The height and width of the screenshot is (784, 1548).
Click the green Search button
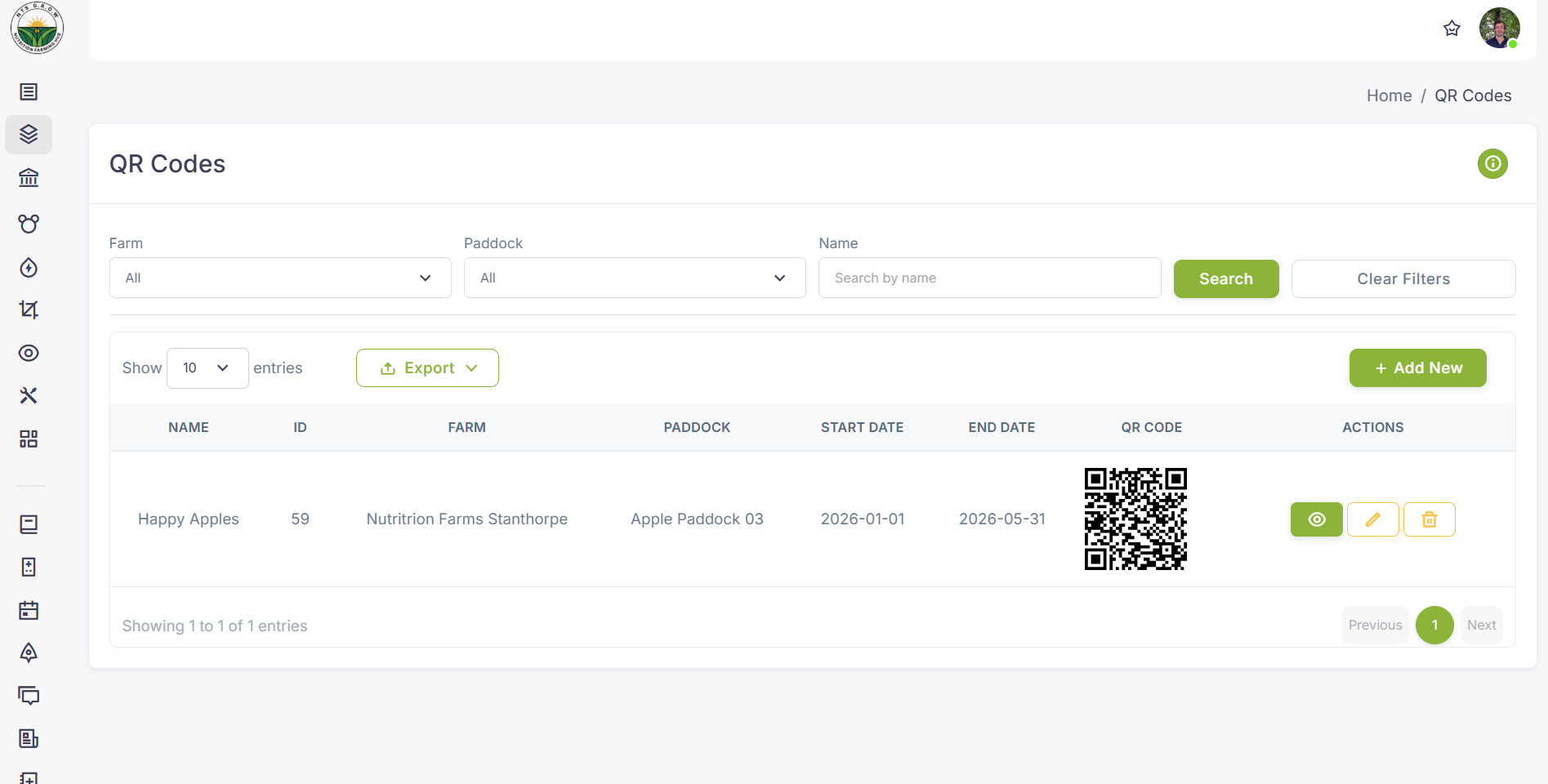click(1226, 278)
